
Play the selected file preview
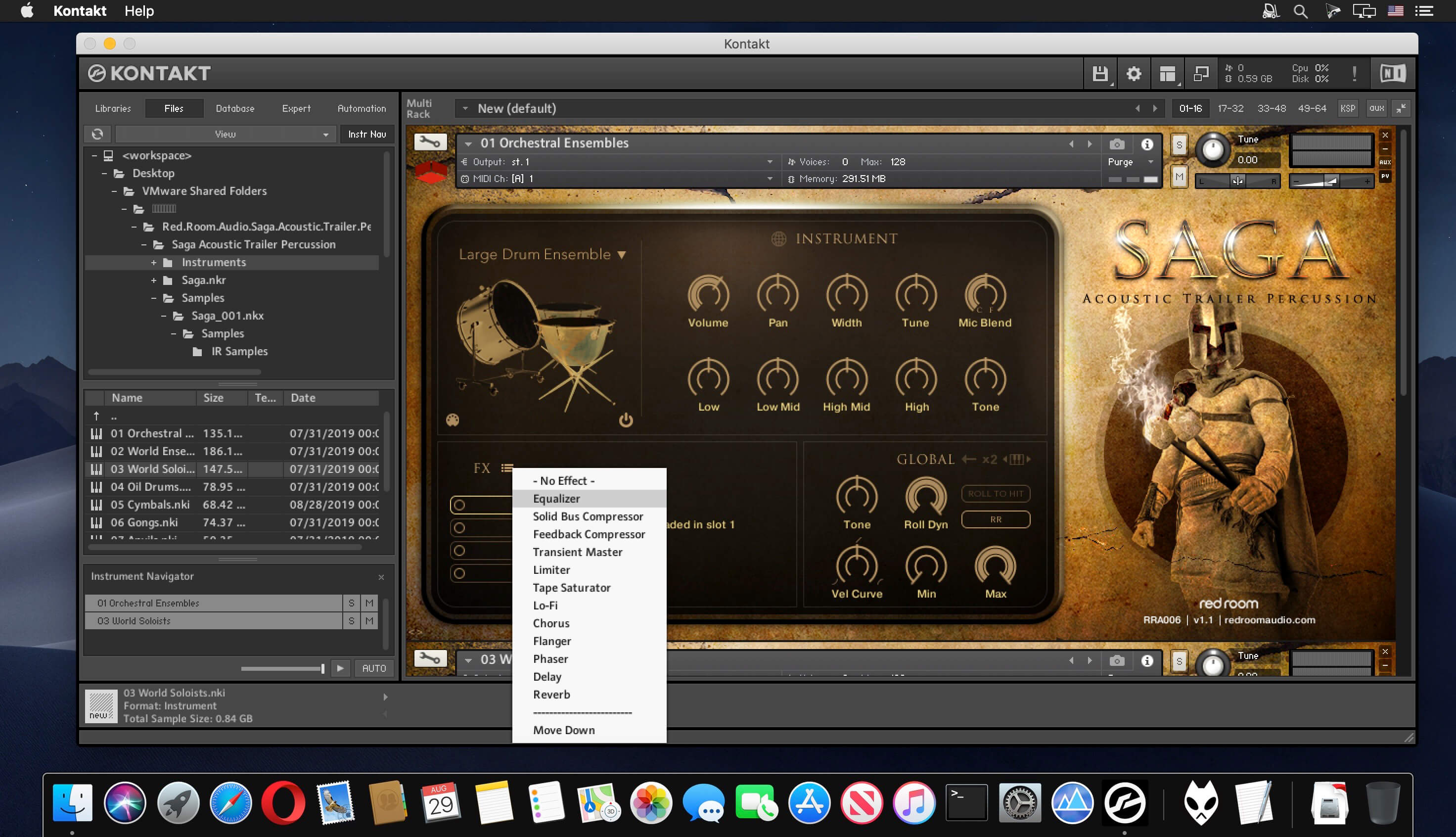[340, 668]
